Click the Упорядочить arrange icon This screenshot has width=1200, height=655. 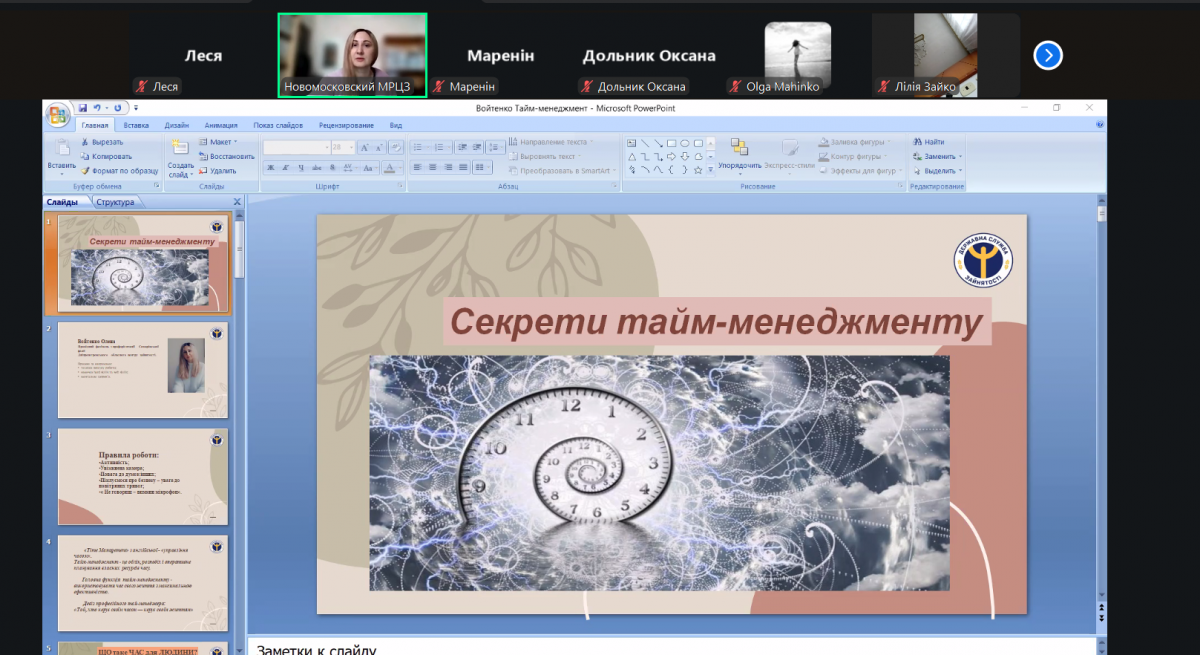point(739,148)
